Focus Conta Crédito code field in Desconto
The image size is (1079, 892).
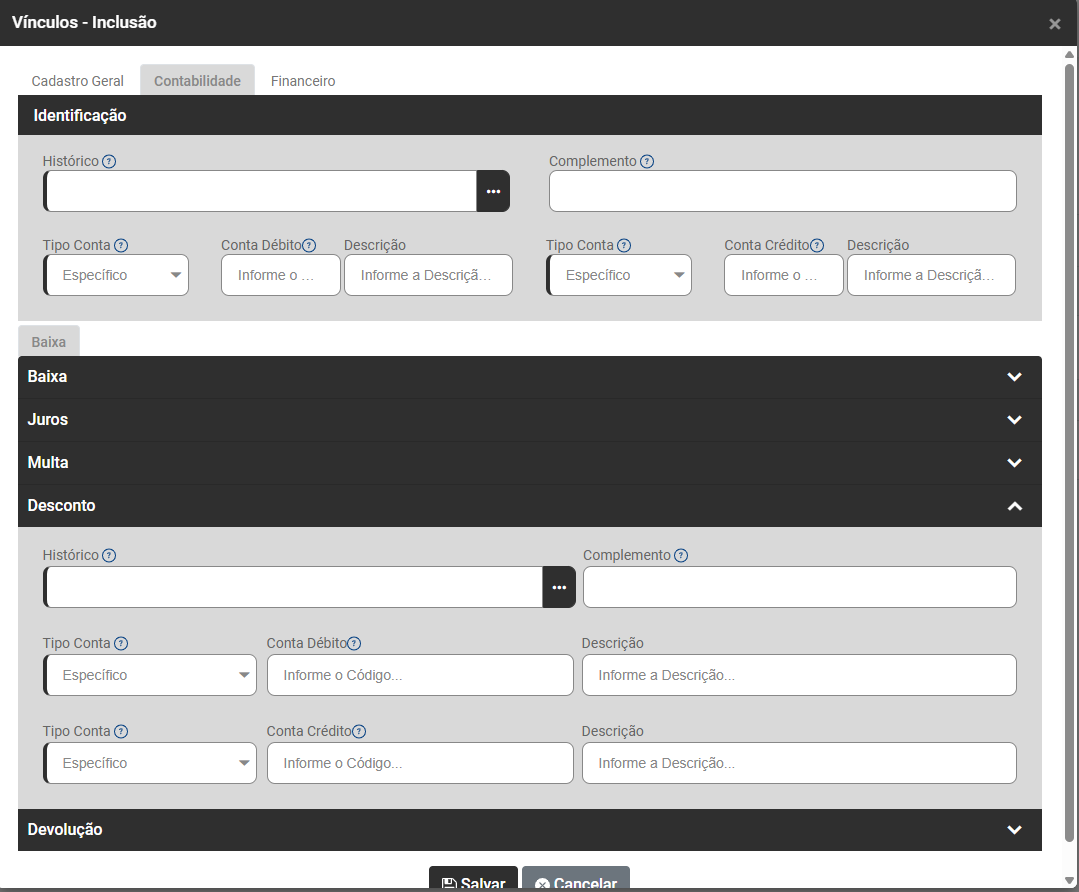click(420, 763)
